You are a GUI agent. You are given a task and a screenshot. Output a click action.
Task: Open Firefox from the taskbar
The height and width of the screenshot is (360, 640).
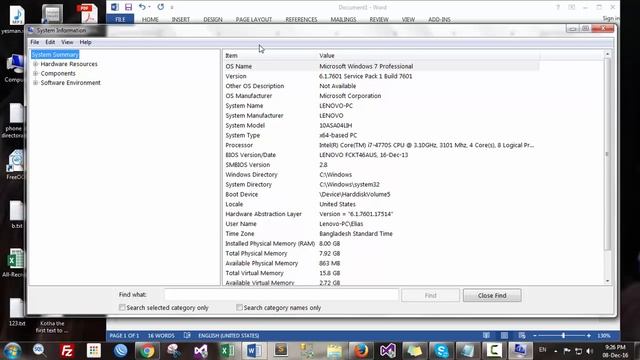coord(361,351)
